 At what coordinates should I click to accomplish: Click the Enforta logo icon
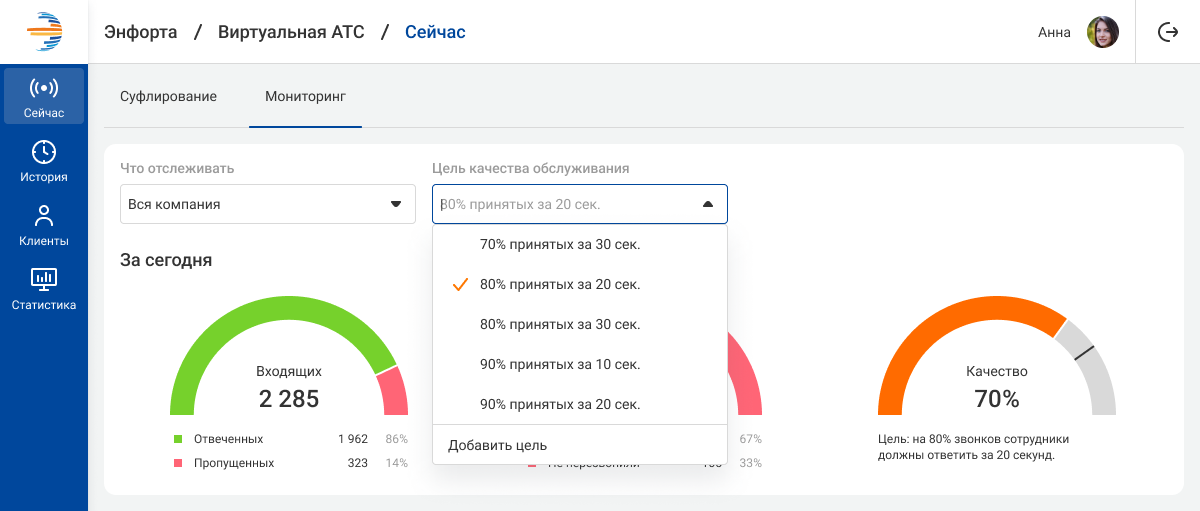pyautogui.click(x=44, y=32)
